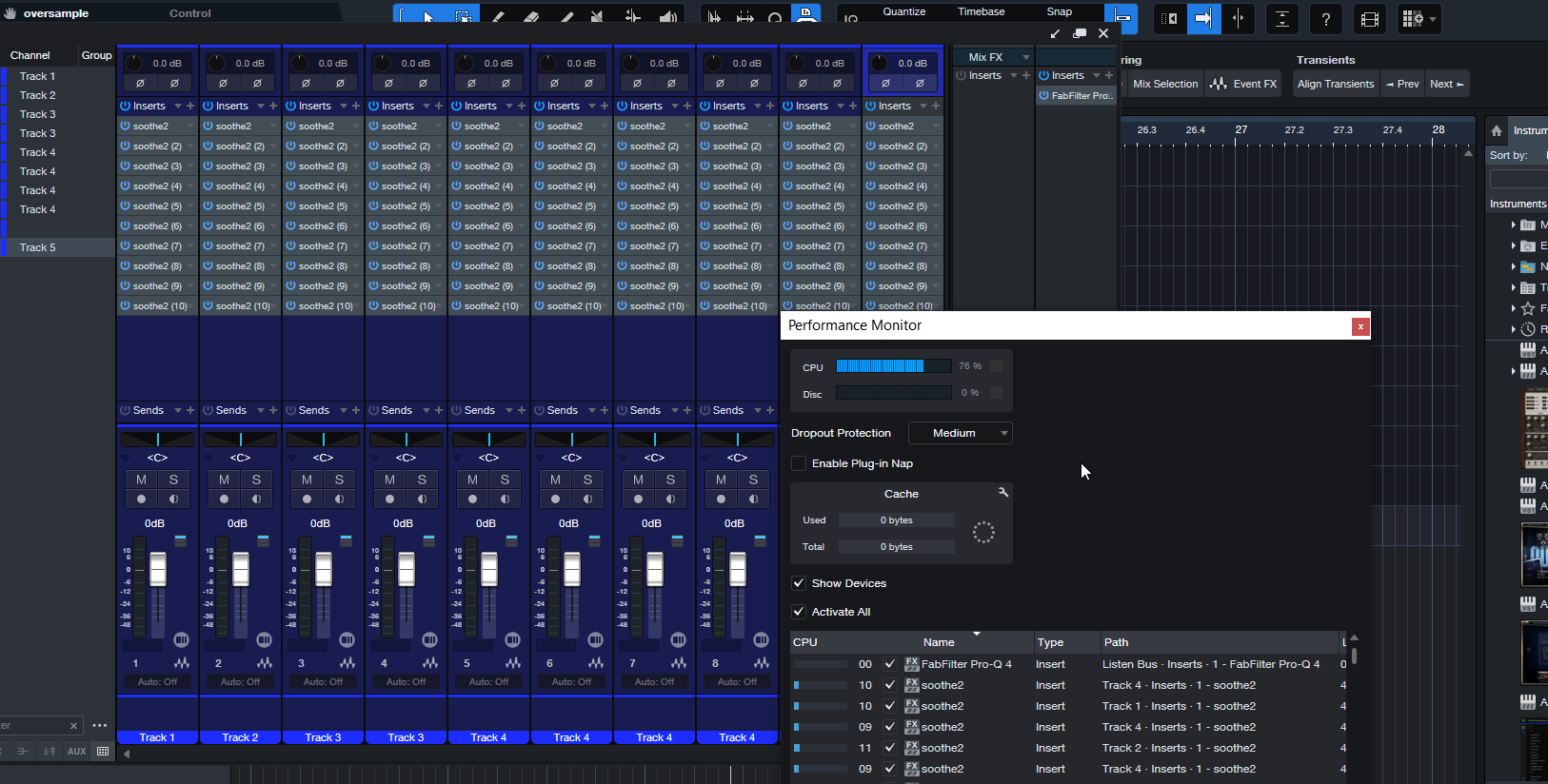The image size is (1548, 784).
Task: Sort devices by the Type column header
Action: click(1050, 642)
